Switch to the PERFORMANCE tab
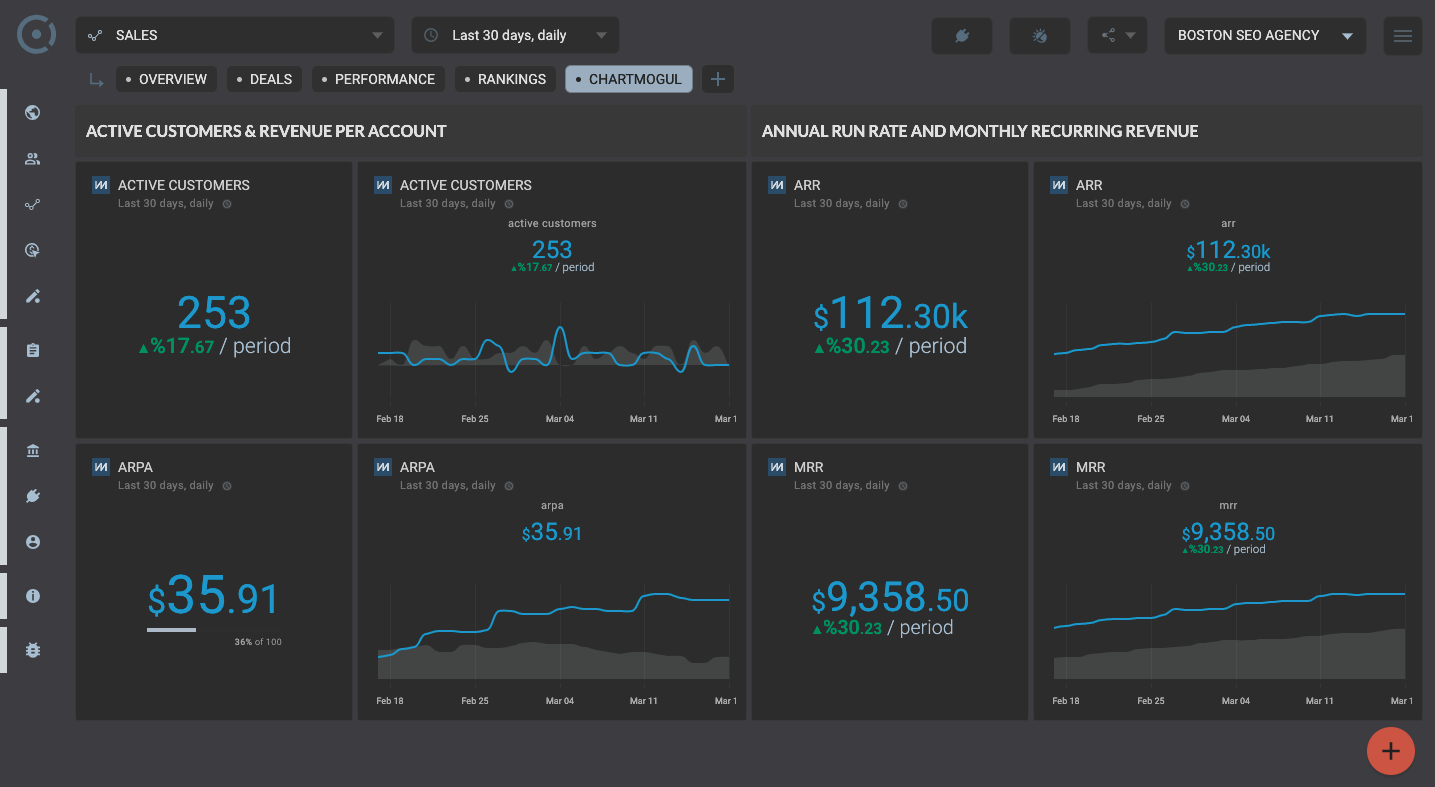The width and height of the screenshot is (1435, 787). [x=379, y=79]
